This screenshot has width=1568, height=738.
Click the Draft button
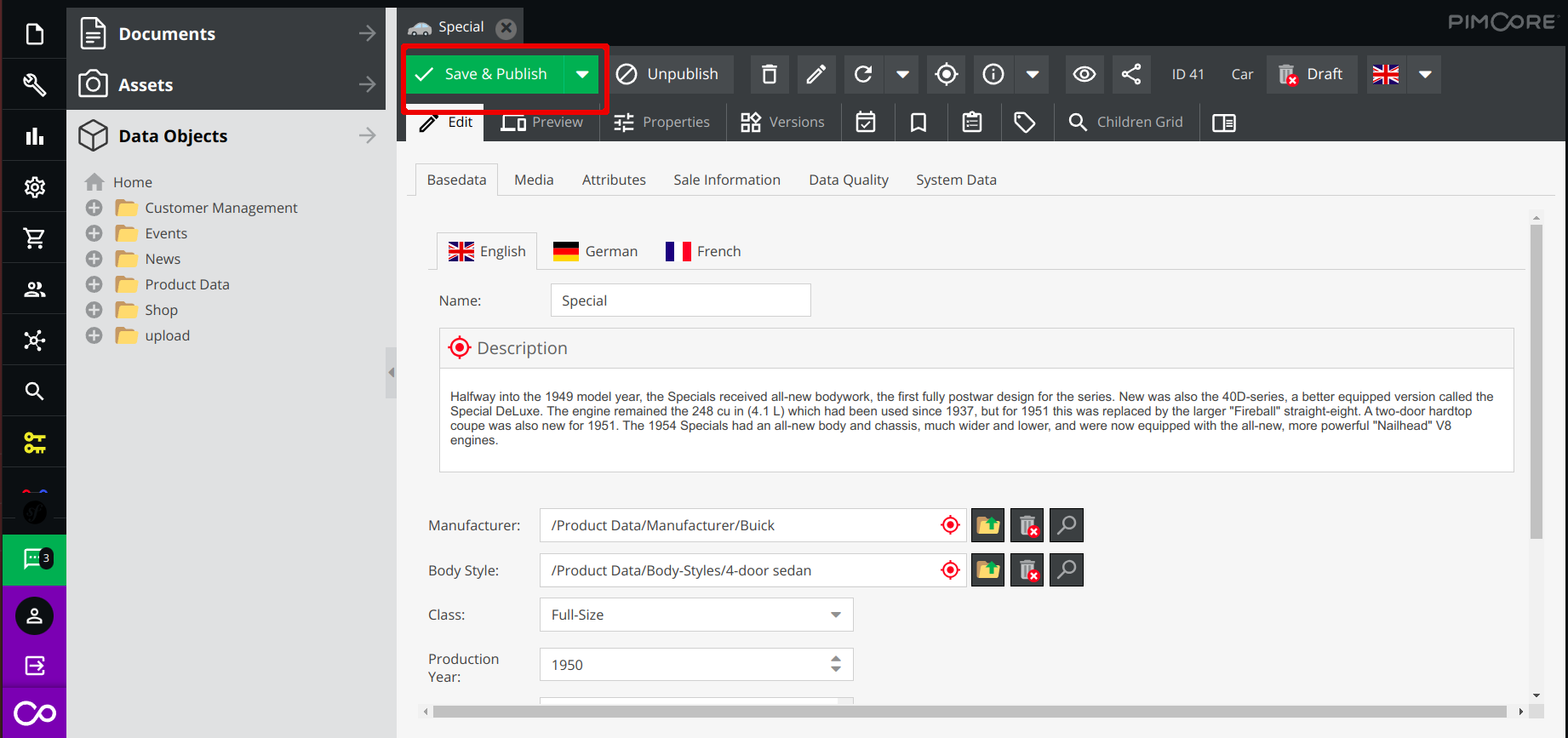point(1312,75)
